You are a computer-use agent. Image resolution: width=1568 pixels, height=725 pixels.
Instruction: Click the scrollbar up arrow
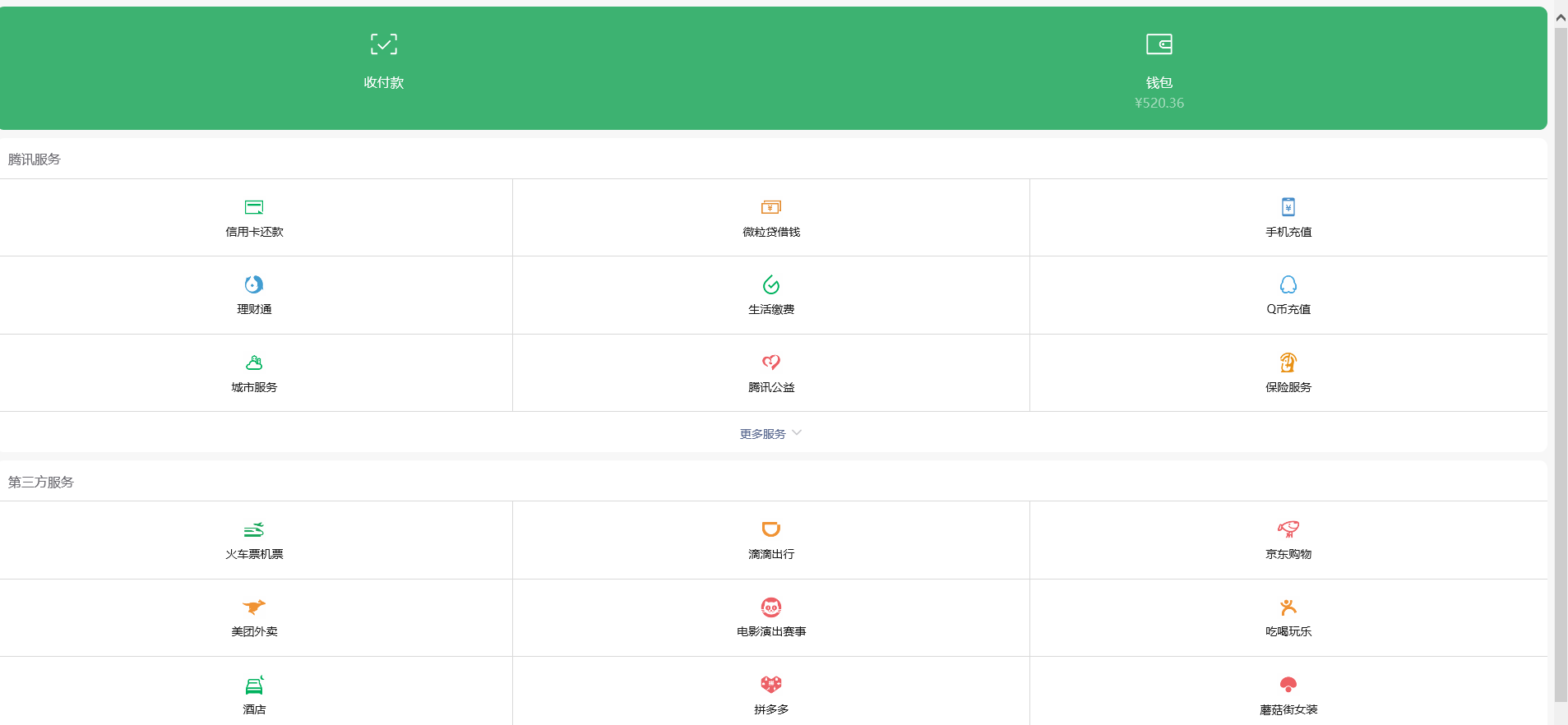1560,18
